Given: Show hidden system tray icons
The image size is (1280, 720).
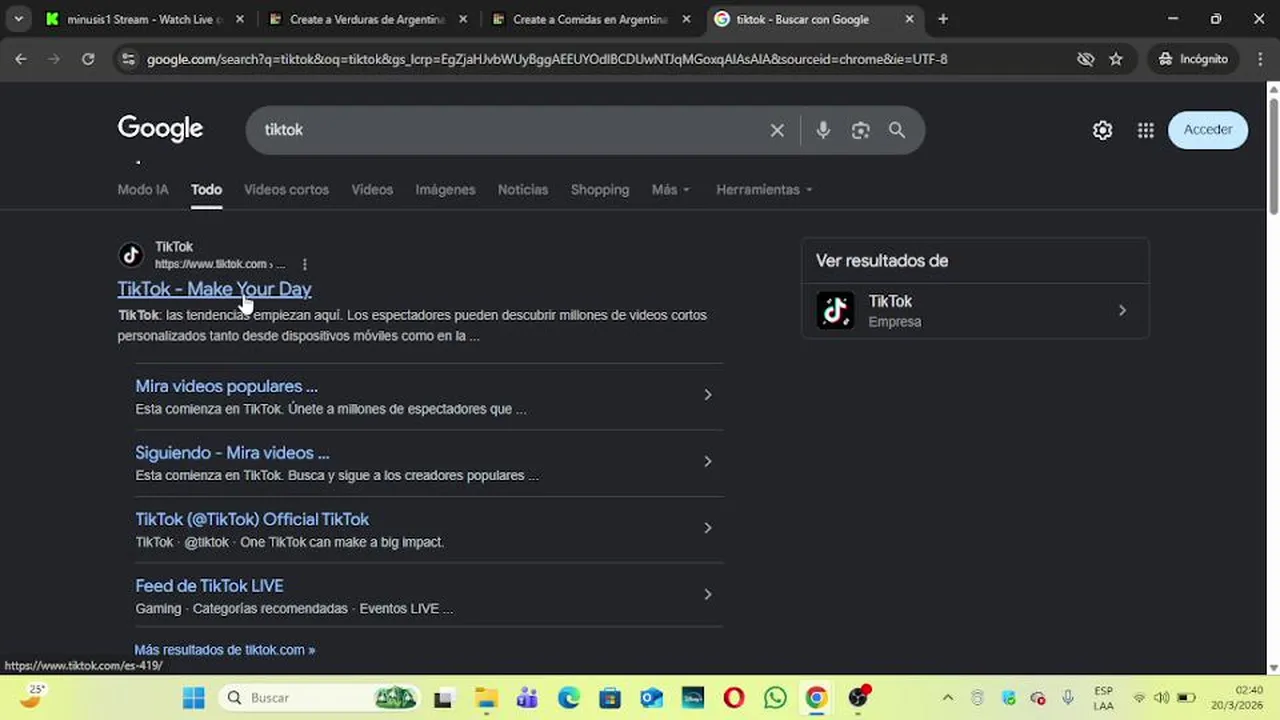Looking at the screenshot, I should tap(948, 697).
